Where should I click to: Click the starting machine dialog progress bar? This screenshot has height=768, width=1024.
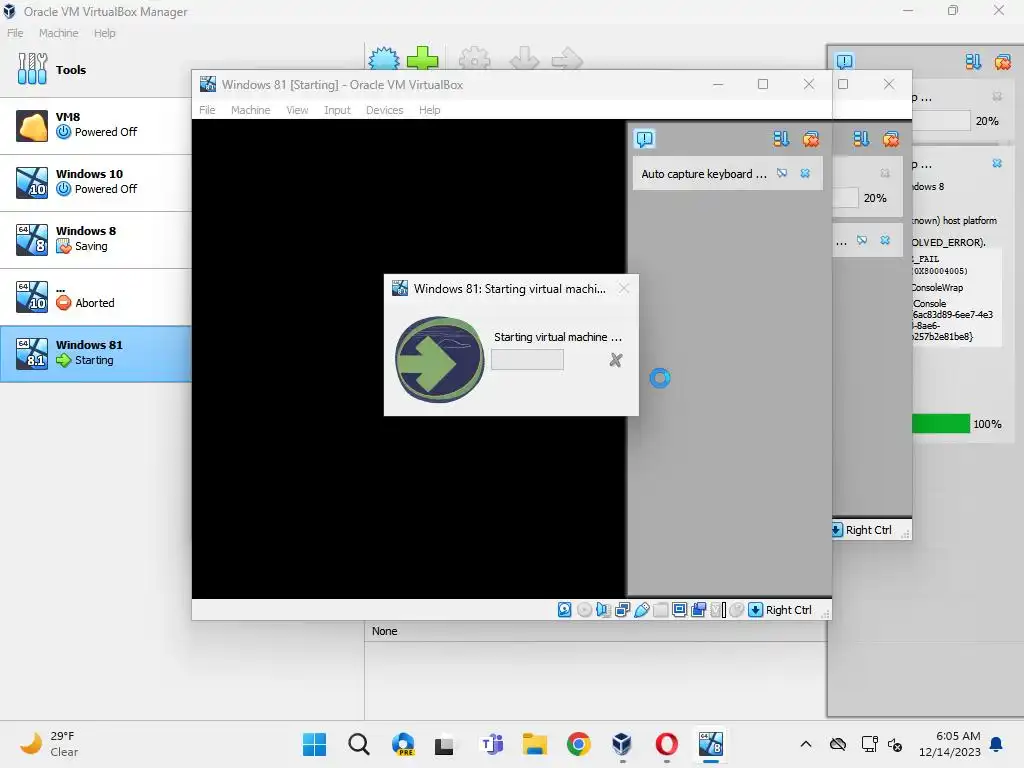[527, 360]
